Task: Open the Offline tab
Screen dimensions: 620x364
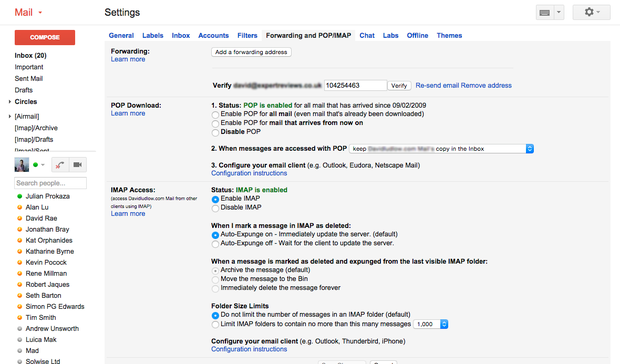Action: pyautogui.click(x=418, y=36)
